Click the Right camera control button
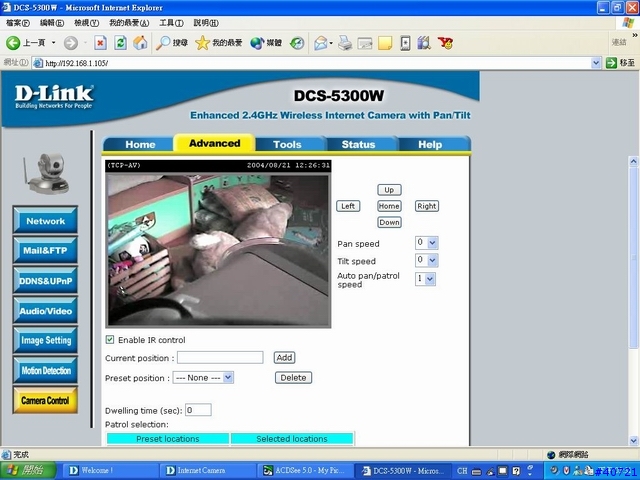This screenshot has height=480, width=640. pos(427,206)
